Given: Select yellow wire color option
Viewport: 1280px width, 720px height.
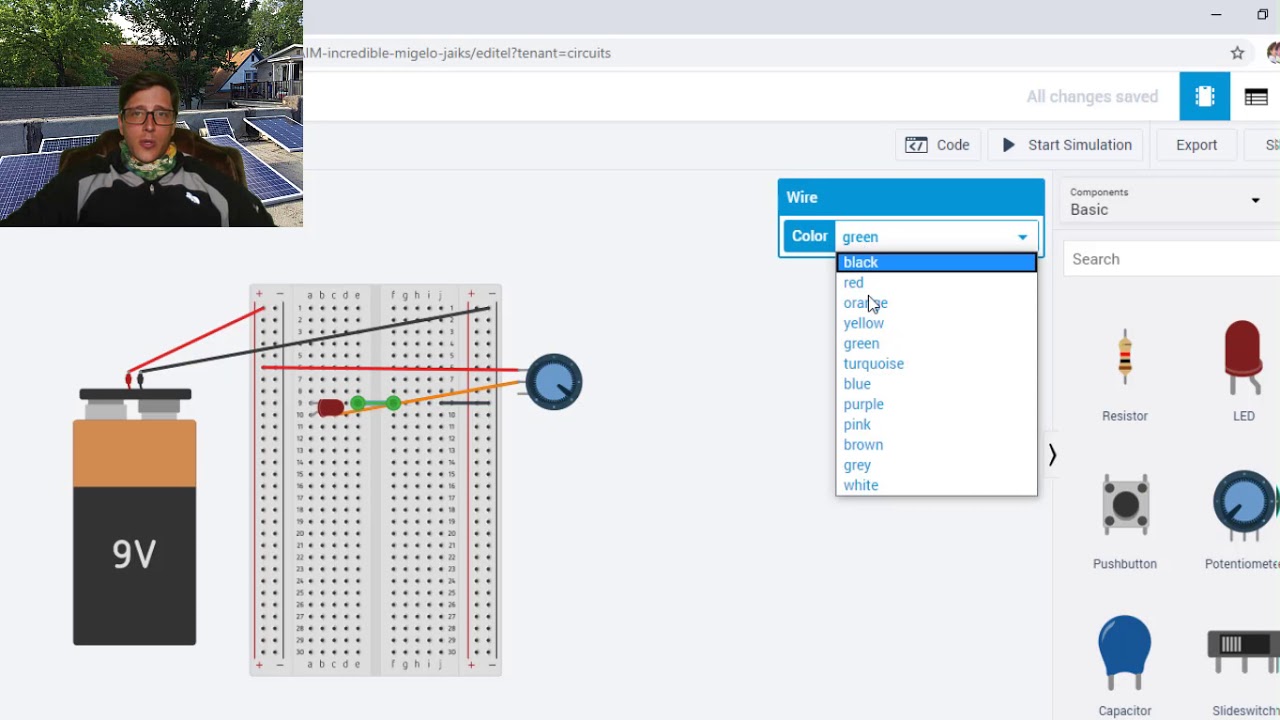Looking at the screenshot, I should 936,323.
